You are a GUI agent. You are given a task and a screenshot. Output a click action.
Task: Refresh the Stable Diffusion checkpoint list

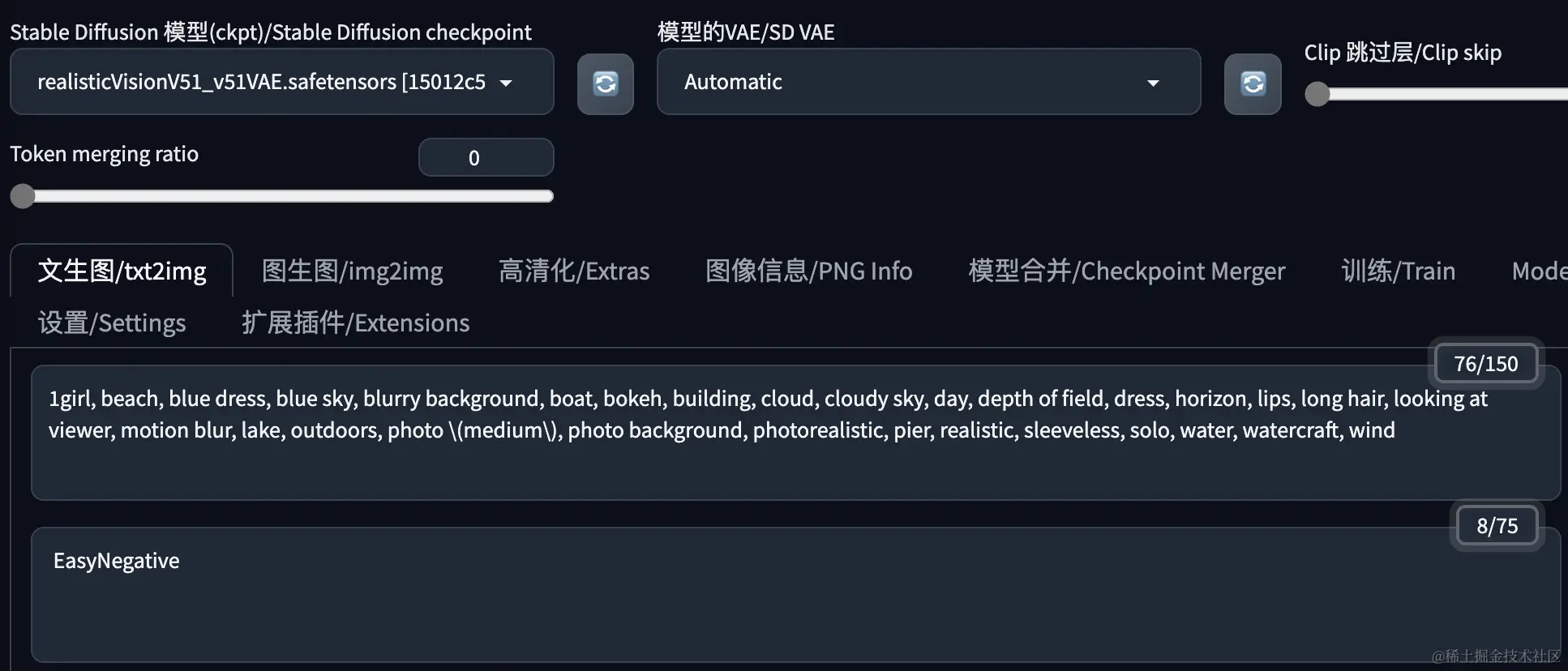click(x=605, y=83)
